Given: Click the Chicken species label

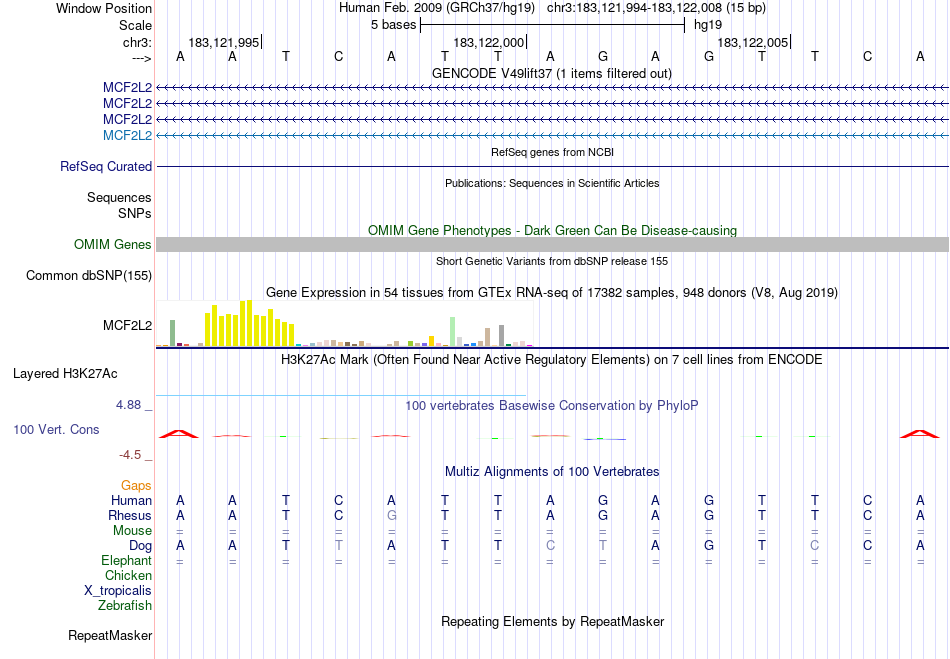Looking at the screenshot, I should (x=128, y=575).
